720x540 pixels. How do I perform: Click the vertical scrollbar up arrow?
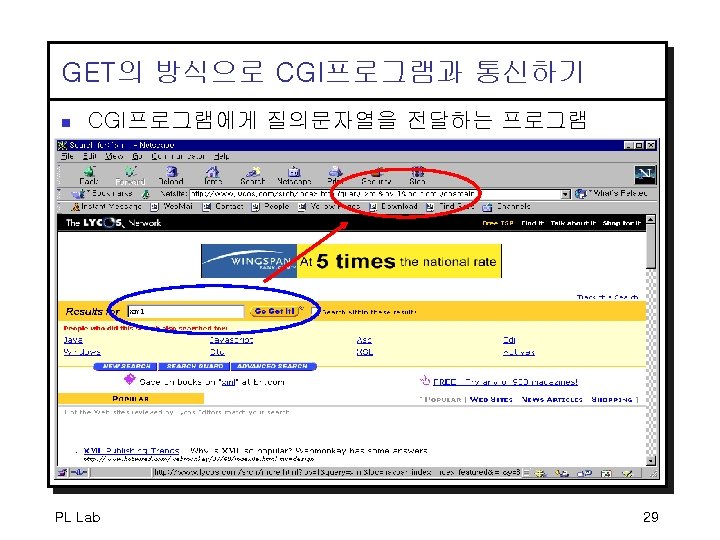(x=651, y=219)
